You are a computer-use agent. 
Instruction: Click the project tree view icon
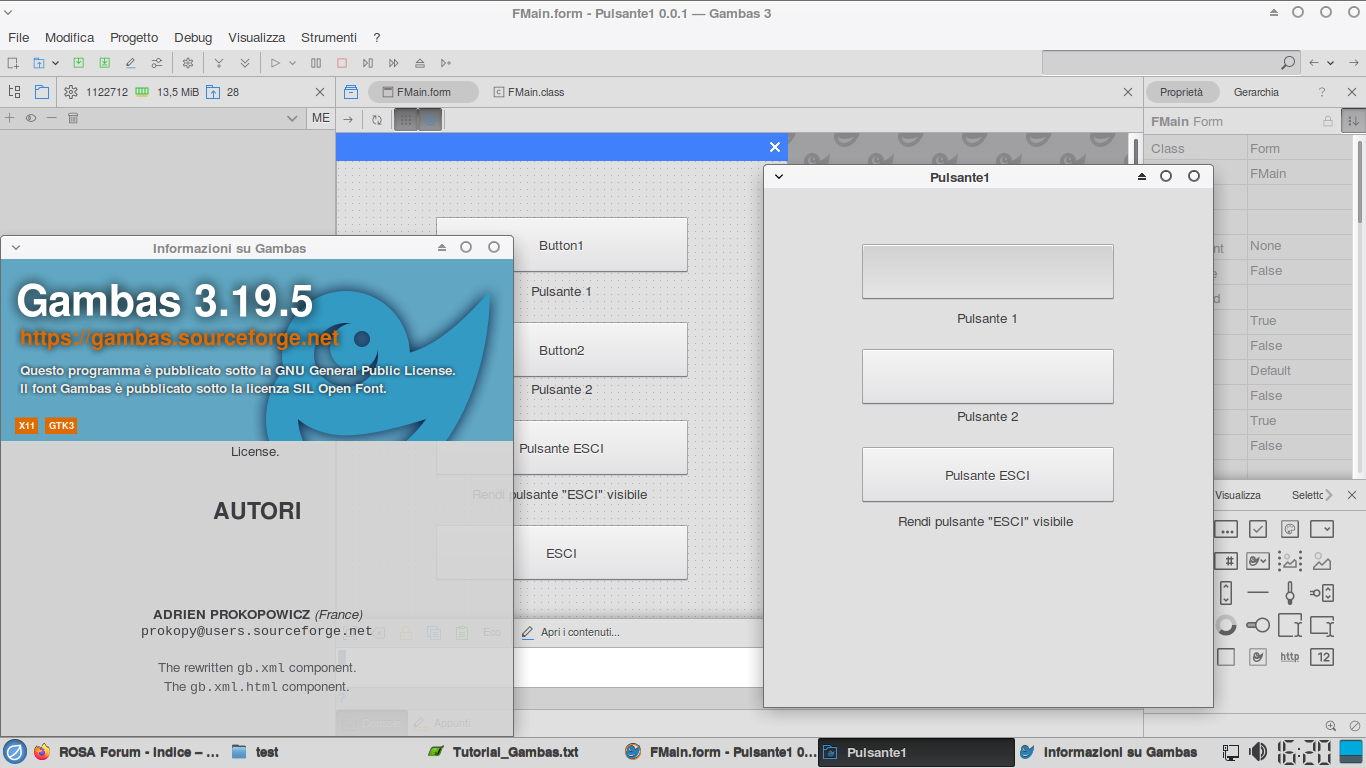[x=14, y=92]
